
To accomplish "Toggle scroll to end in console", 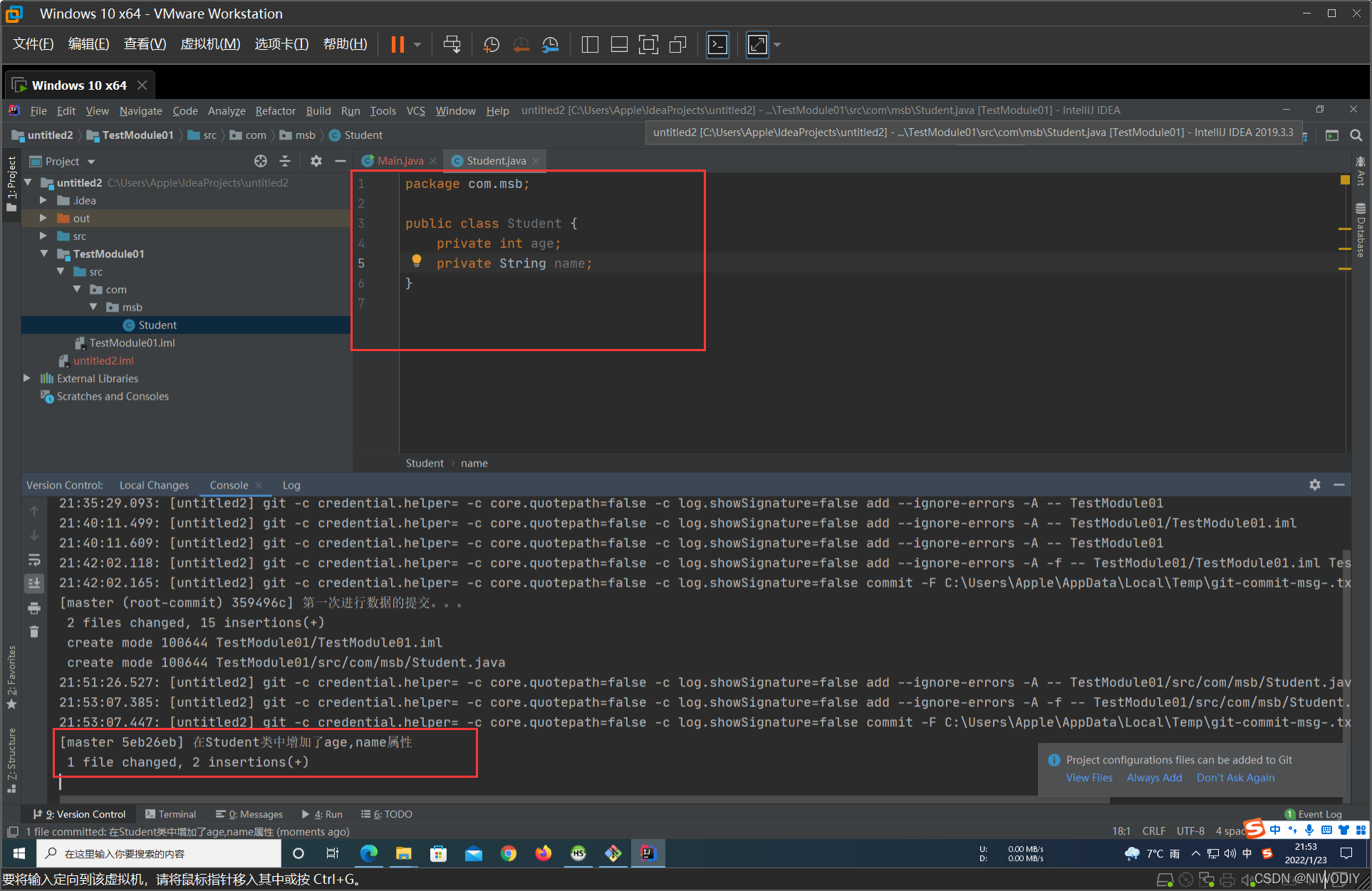I will pos(34,583).
